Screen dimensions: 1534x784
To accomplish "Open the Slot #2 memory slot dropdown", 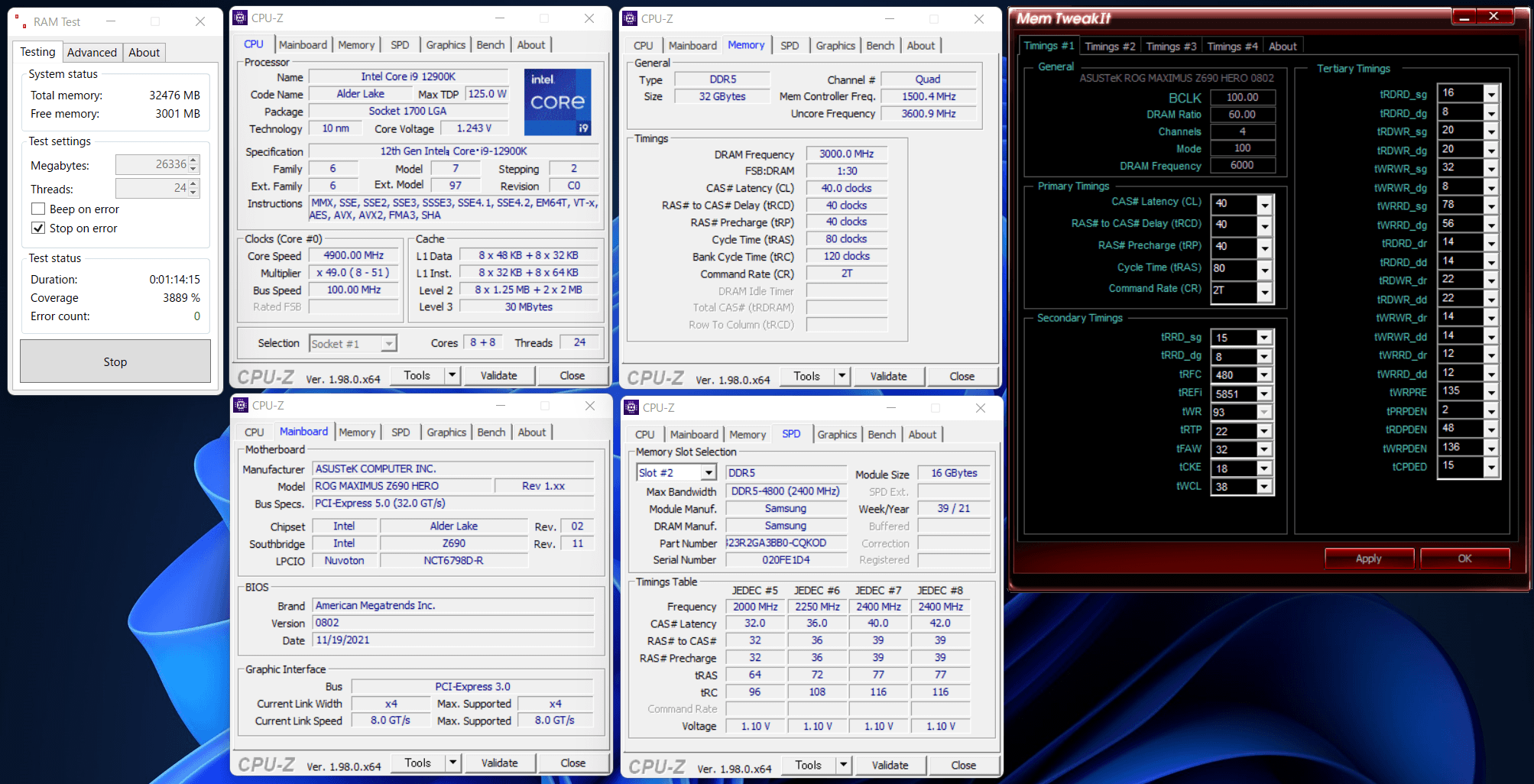I will 709,473.
